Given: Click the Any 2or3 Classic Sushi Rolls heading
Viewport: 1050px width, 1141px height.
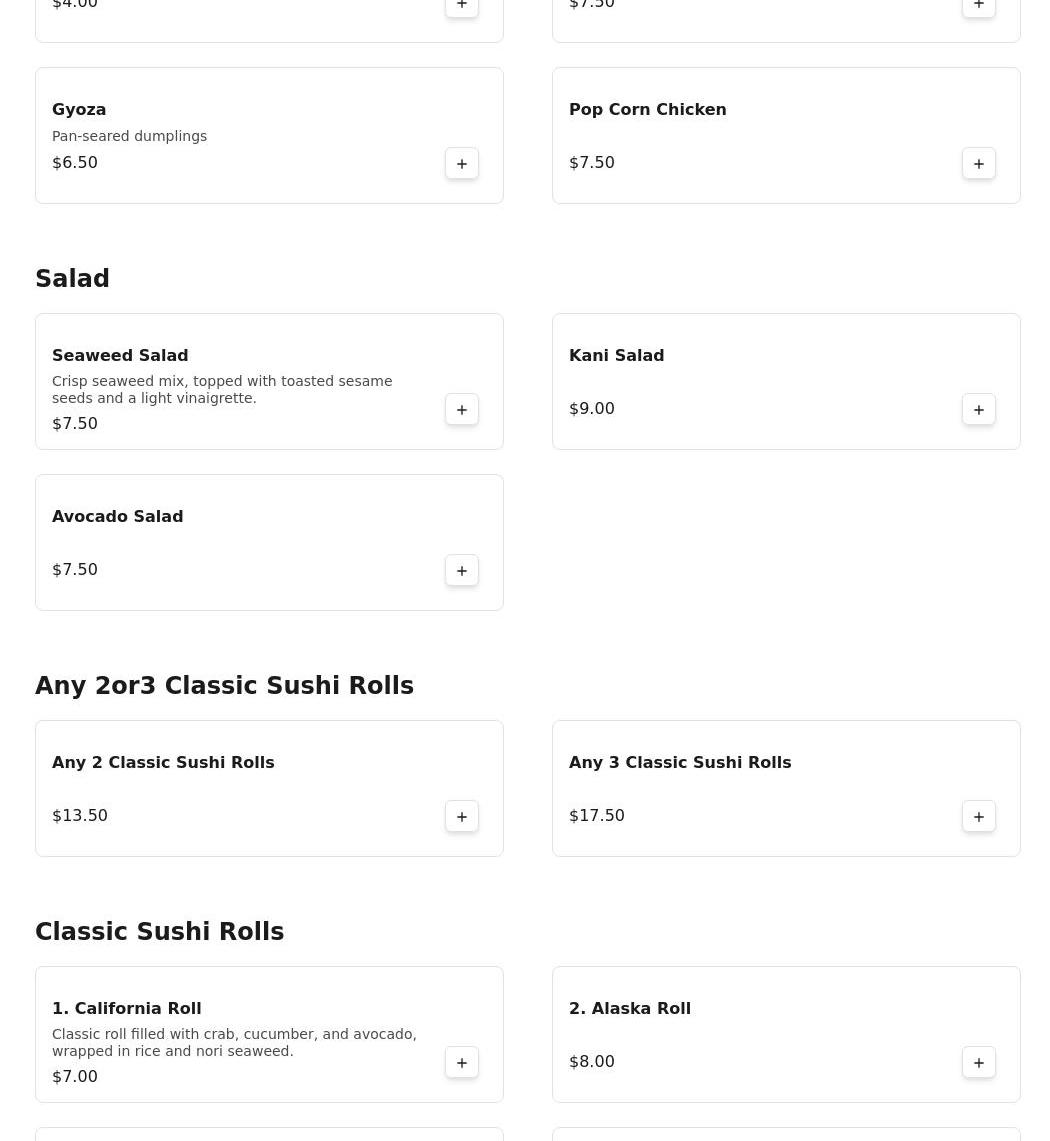Looking at the screenshot, I should coord(224,685).
